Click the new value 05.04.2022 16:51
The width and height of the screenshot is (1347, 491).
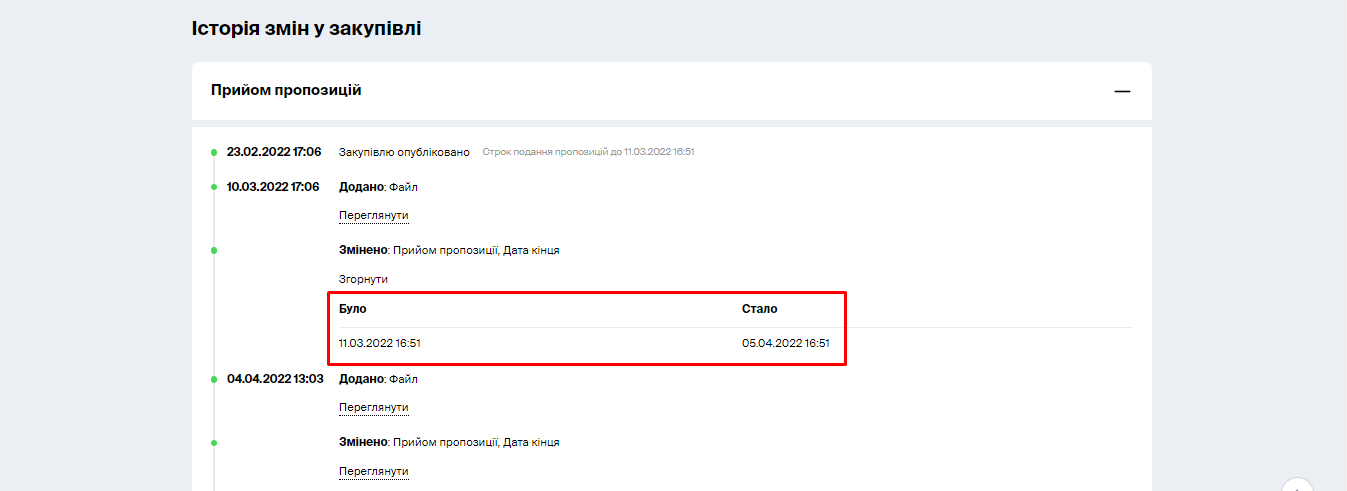pos(785,343)
